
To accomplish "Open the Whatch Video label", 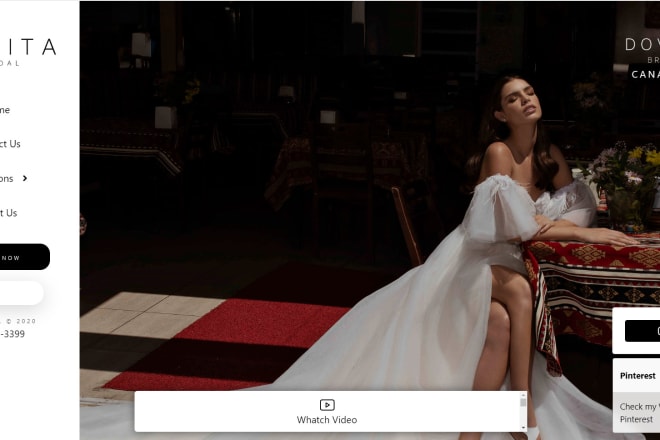I will (327, 420).
